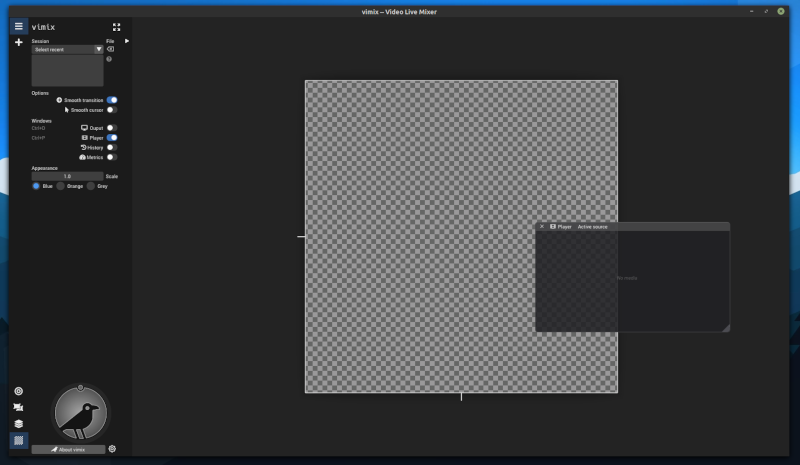Image resolution: width=800 pixels, height=465 pixels.
Task: Disable the Smooth transition toggle
Action: click(112, 100)
